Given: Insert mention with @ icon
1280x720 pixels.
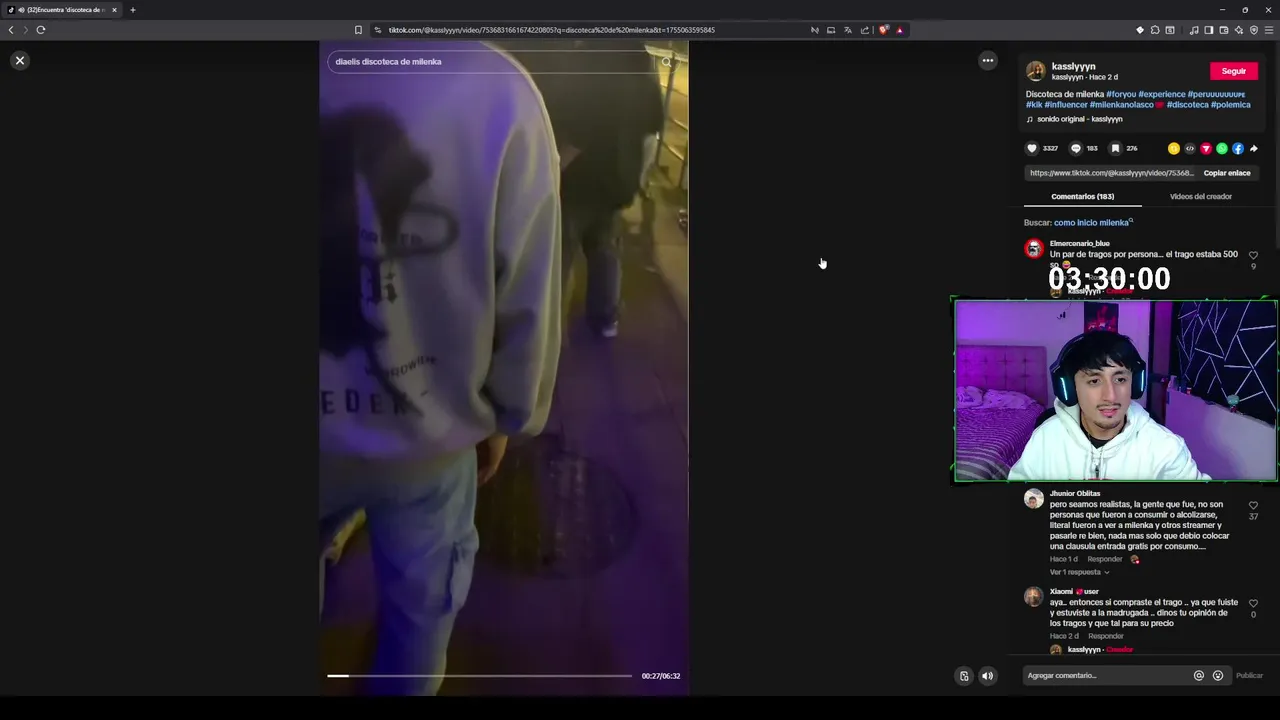Looking at the screenshot, I should (1199, 676).
